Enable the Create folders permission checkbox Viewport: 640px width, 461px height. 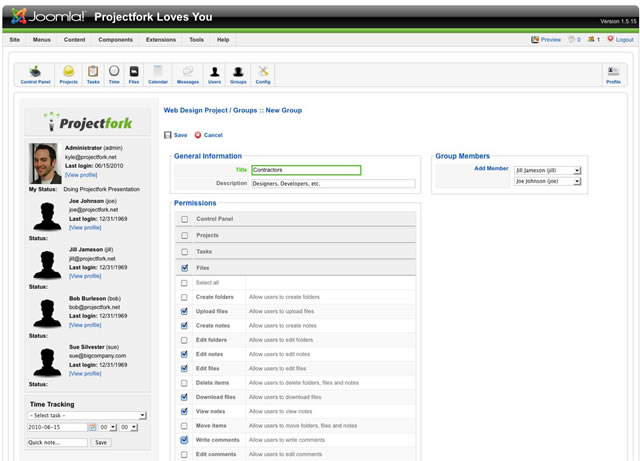184,297
